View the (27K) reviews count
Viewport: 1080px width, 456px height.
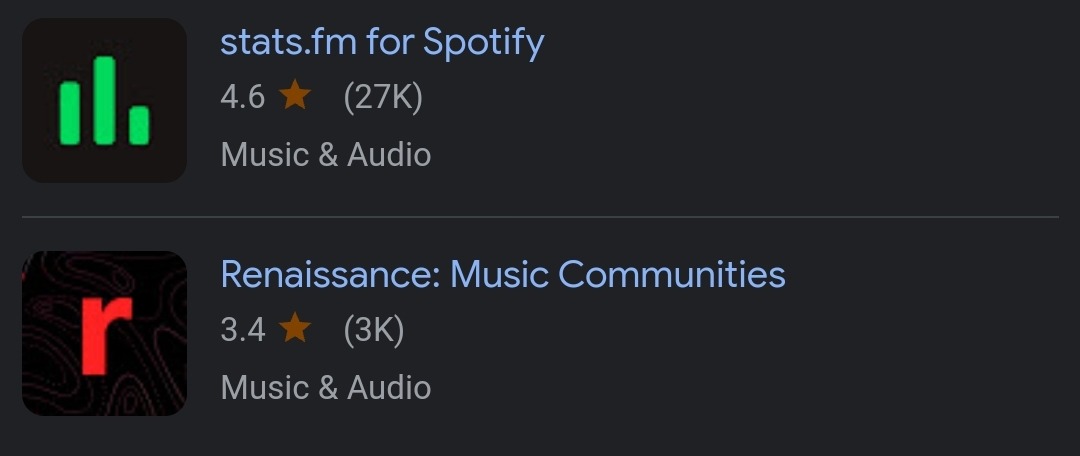coord(383,97)
